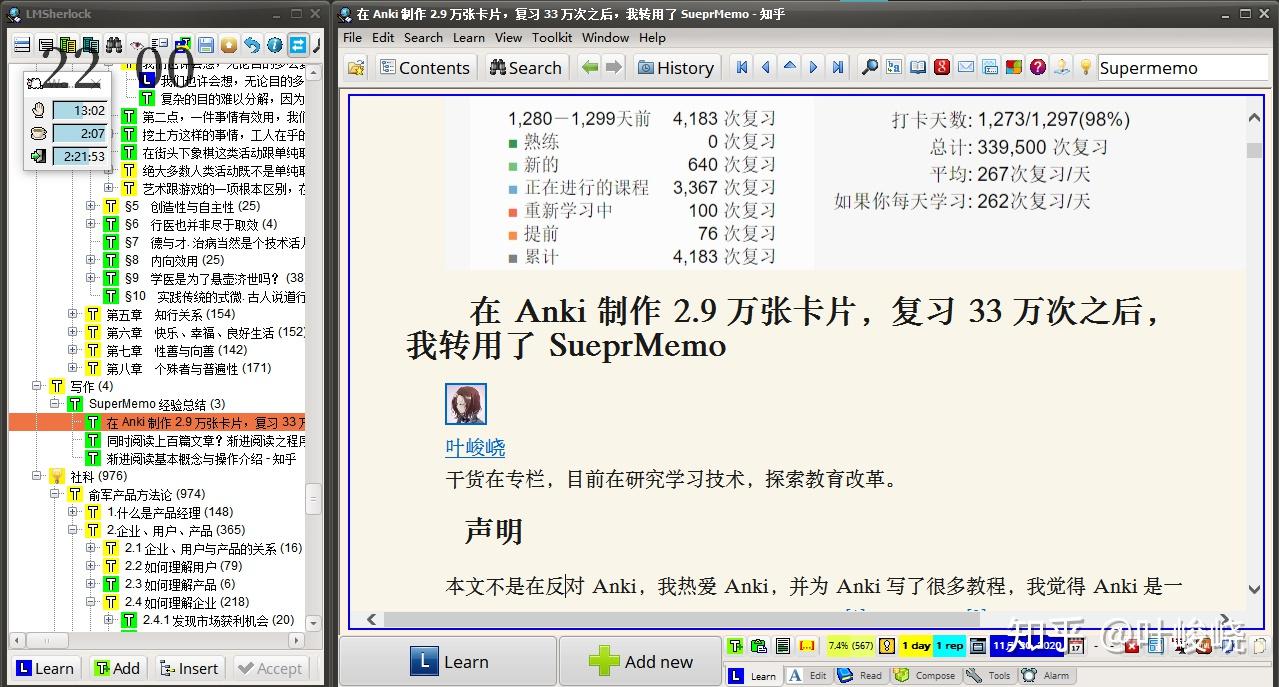Open the Toolkit menu
The width and height of the screenshot is (1279, 687).
coord(552,37)
